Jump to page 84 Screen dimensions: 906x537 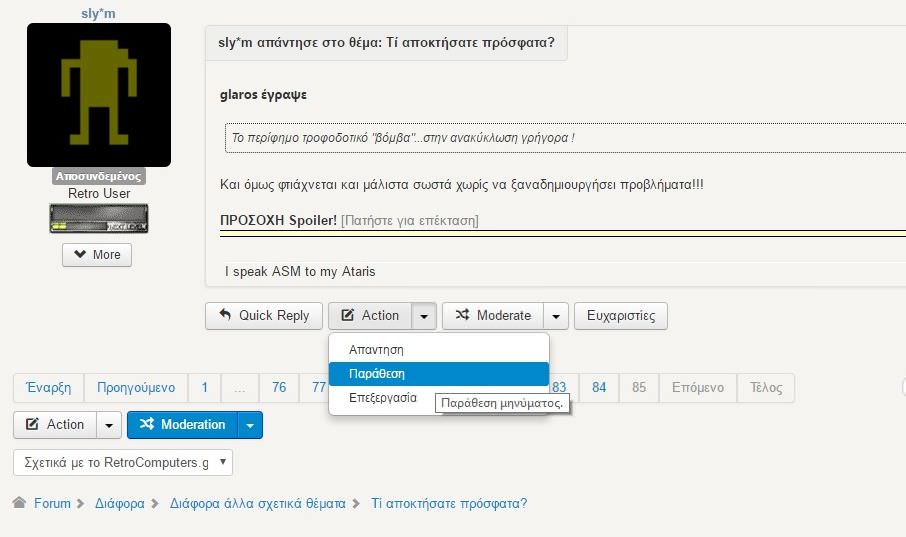tap(599, 388)
